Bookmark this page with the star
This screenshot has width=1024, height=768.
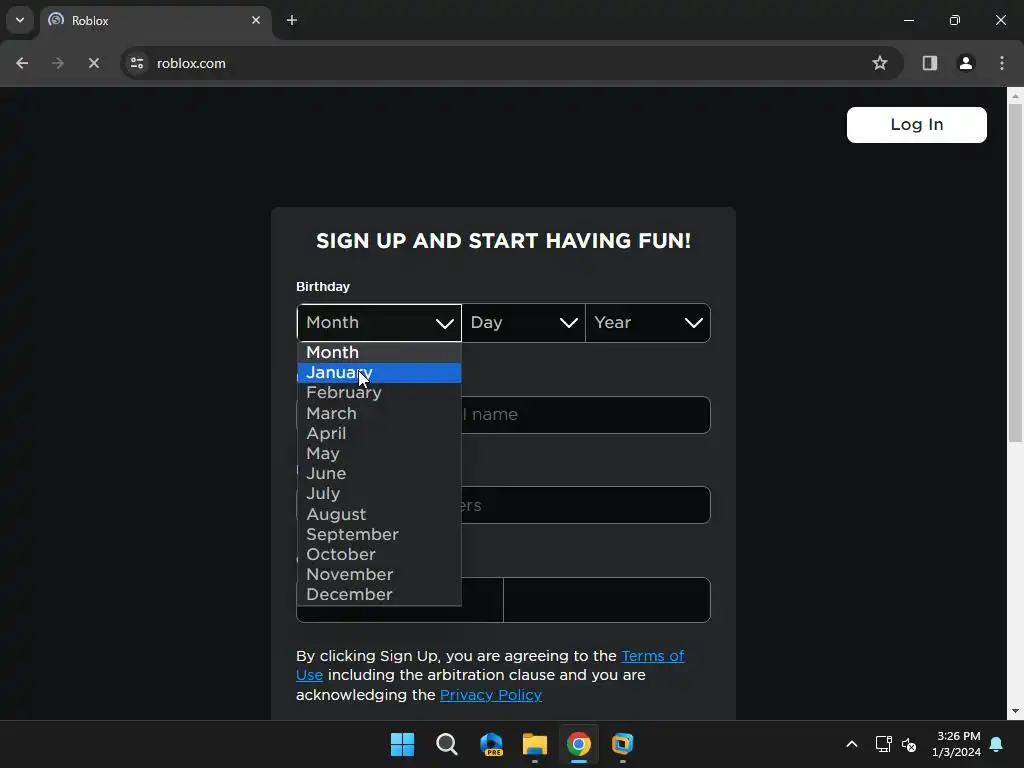880,63
